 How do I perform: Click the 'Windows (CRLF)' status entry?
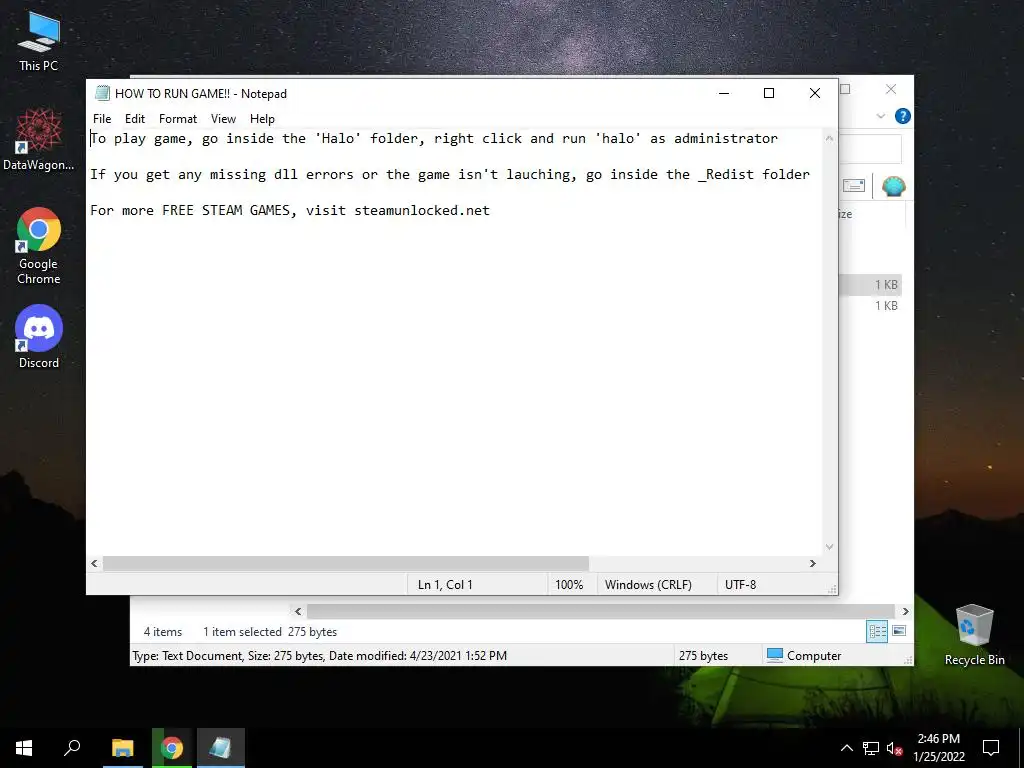coord(648,584)
